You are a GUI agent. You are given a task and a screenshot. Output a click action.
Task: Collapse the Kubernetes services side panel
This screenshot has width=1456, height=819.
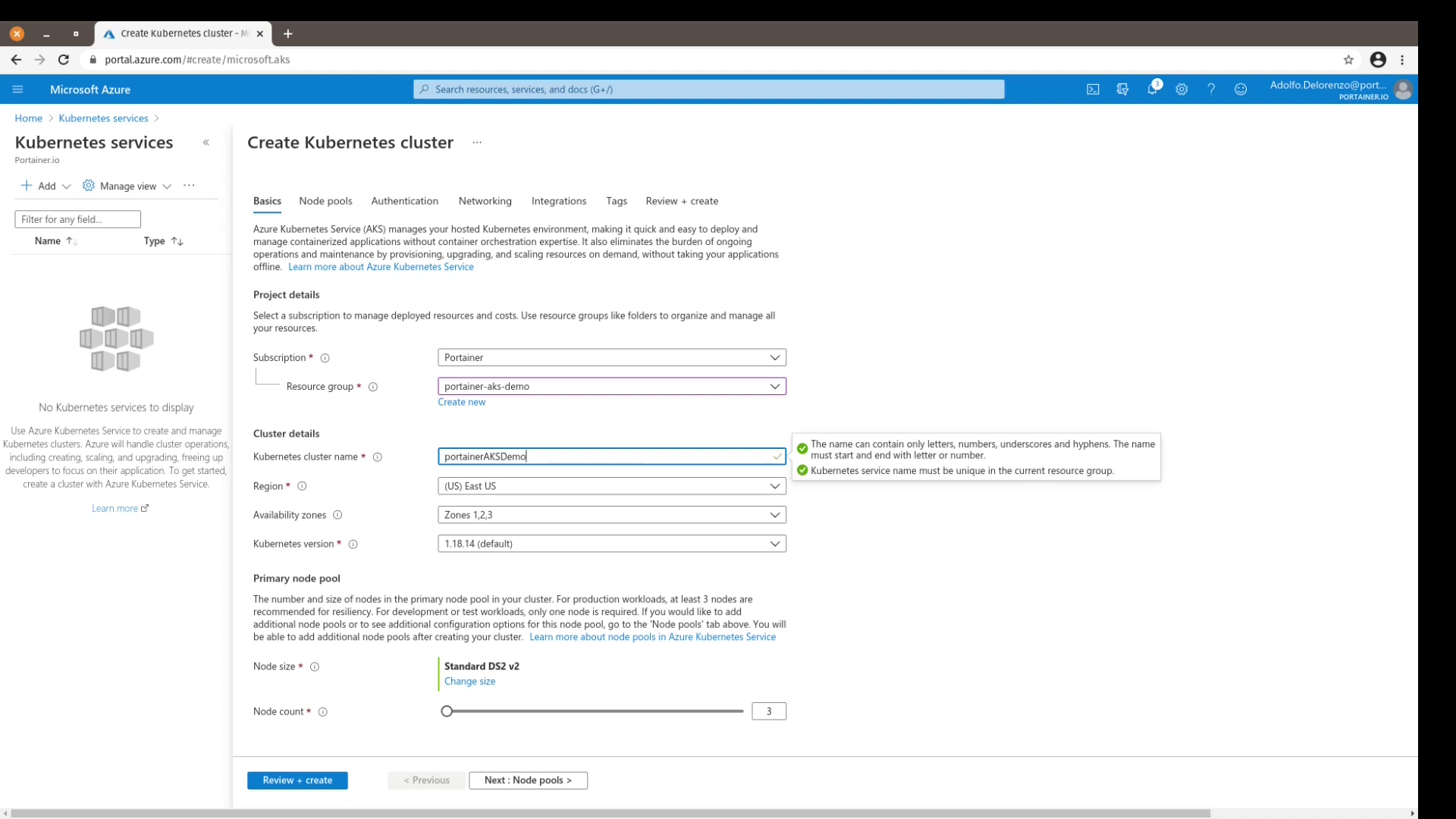206,143
